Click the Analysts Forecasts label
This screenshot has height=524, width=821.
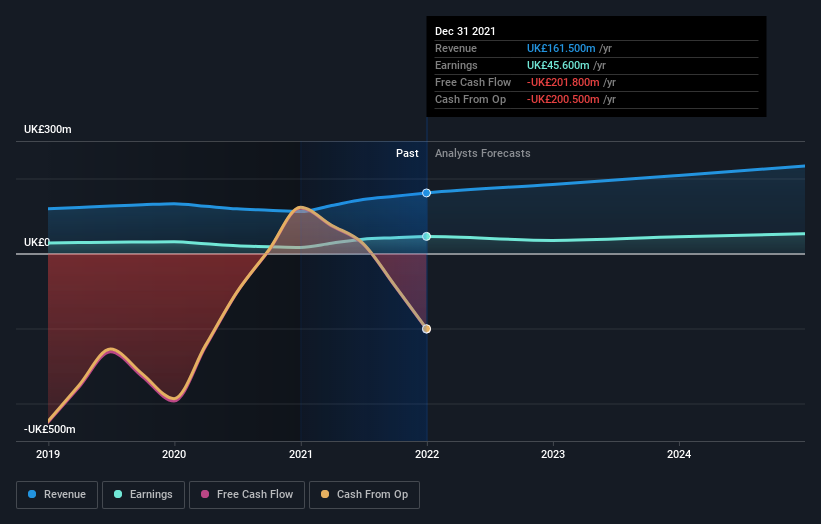483,153
